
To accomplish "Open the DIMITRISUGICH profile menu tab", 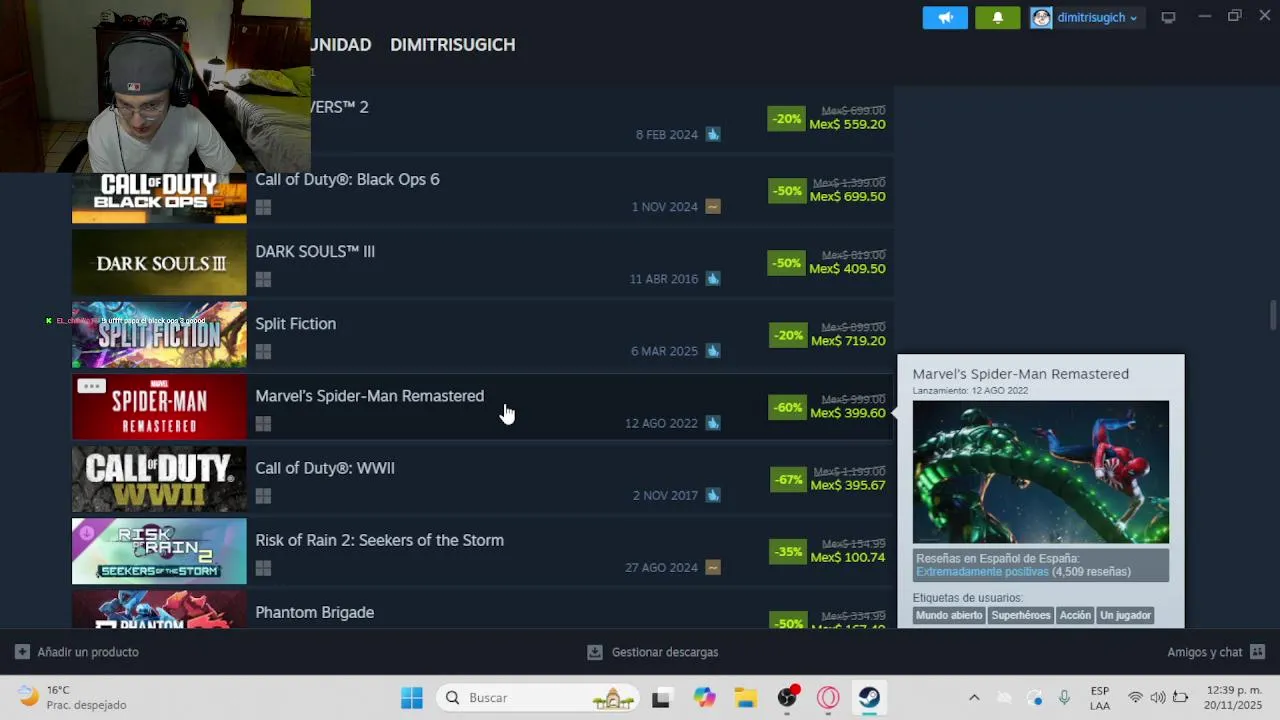I will click(x=453, y=45).
